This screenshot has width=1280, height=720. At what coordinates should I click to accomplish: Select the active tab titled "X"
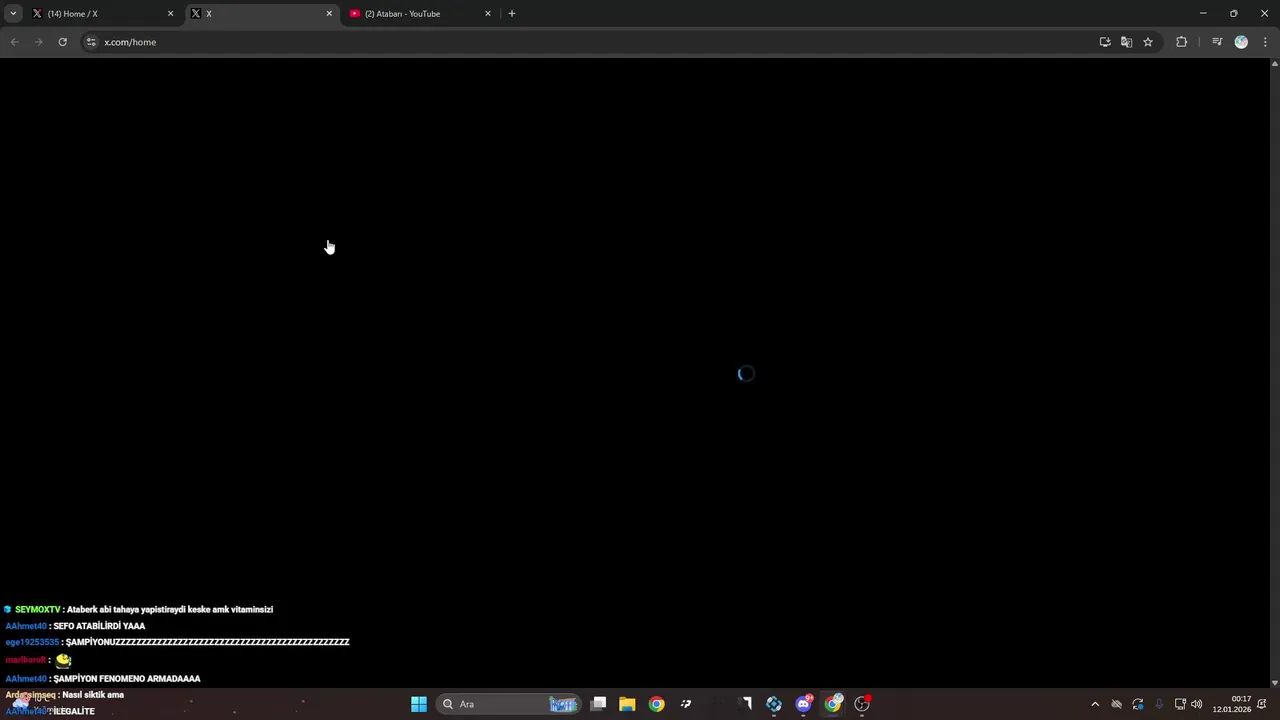pos(260,14)
